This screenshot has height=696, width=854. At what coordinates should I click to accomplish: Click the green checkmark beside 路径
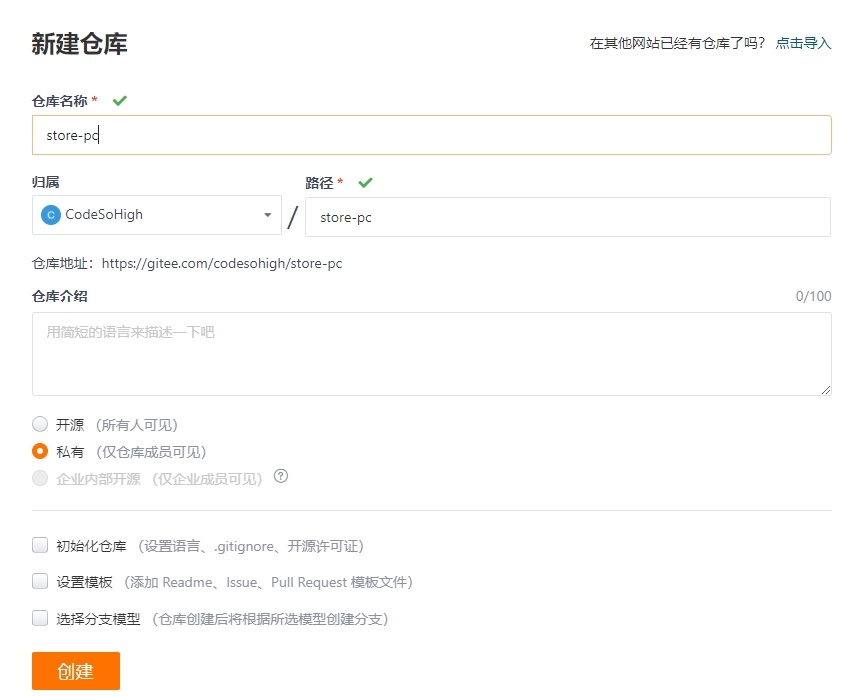(365, 183)
